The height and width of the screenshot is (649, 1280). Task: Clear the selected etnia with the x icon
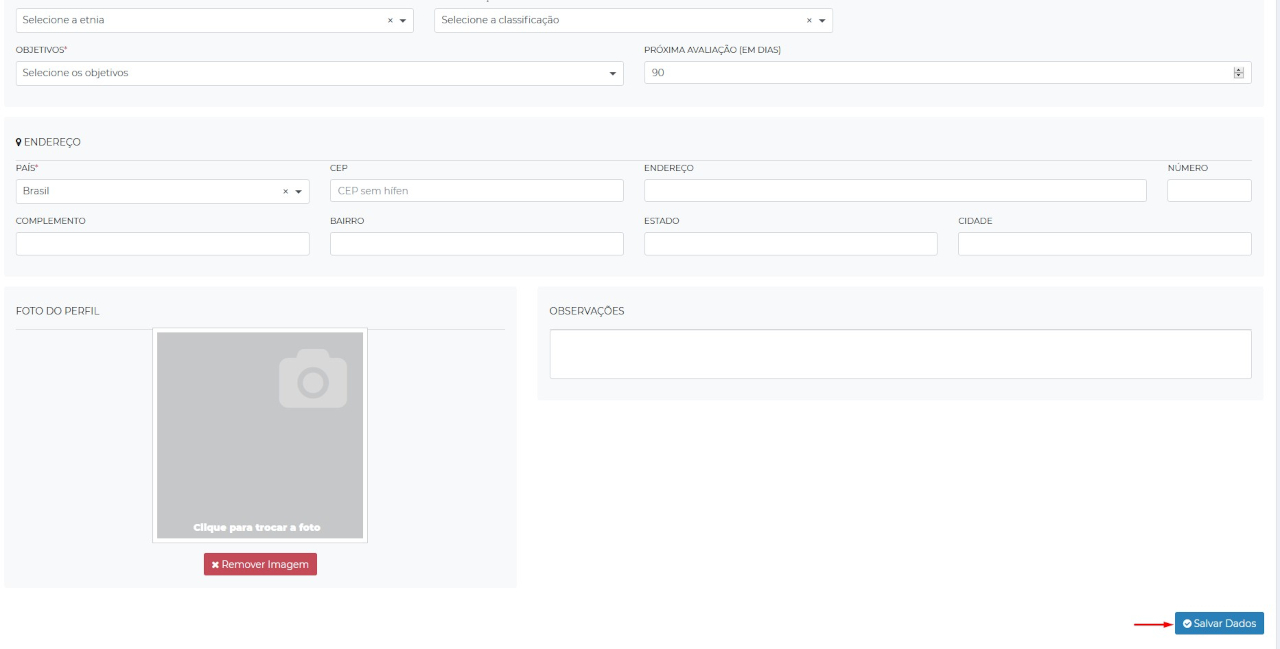[390, 21]
